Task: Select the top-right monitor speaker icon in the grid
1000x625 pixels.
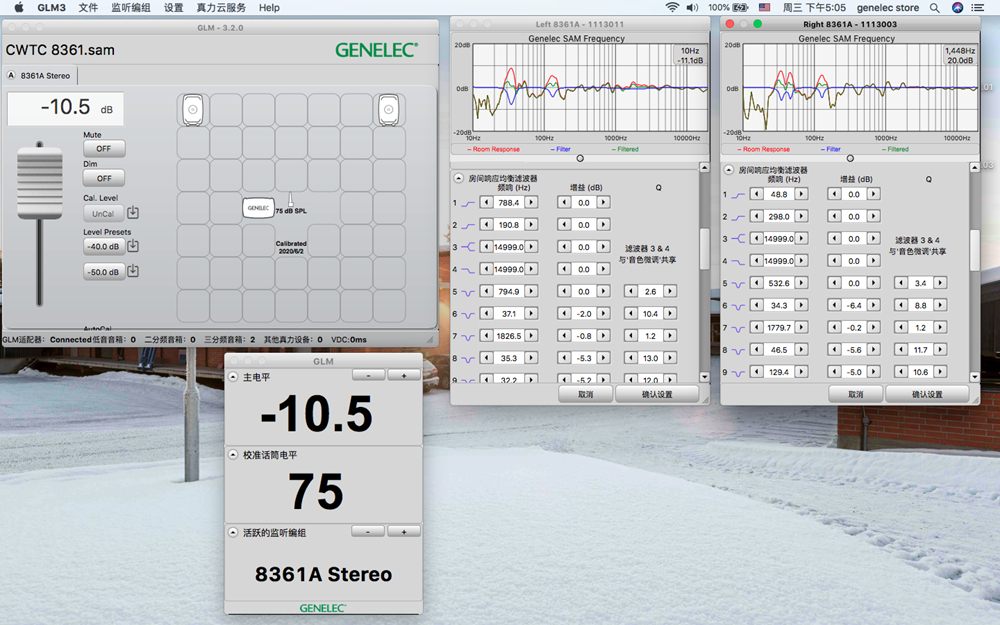Action: point(389,109)
